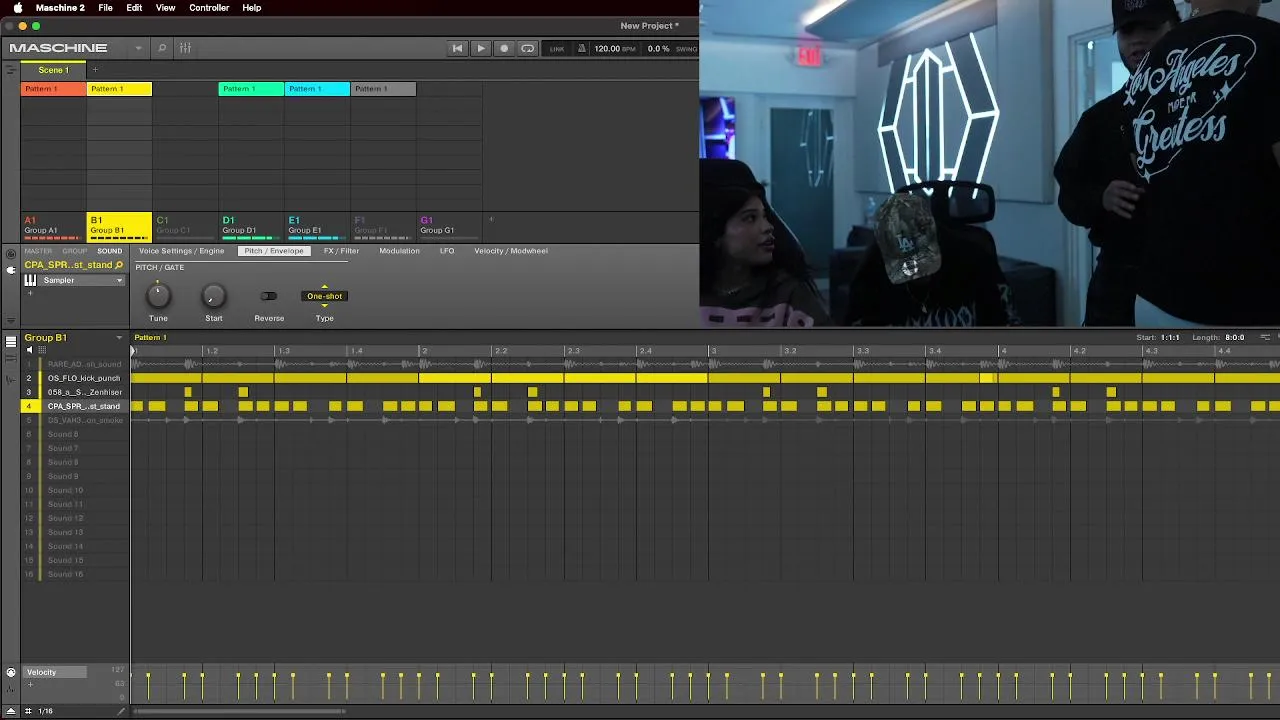Select Group C1
The width and height of the screenshot is (1280, 720).
click(185, 226)
